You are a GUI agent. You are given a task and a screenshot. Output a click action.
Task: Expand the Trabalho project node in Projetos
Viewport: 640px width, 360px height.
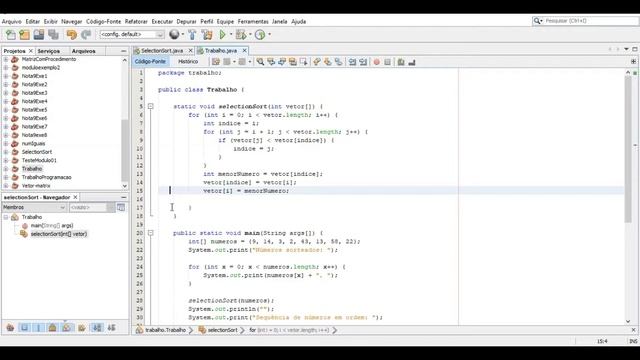pyautogui.click(x=6, y=169)
